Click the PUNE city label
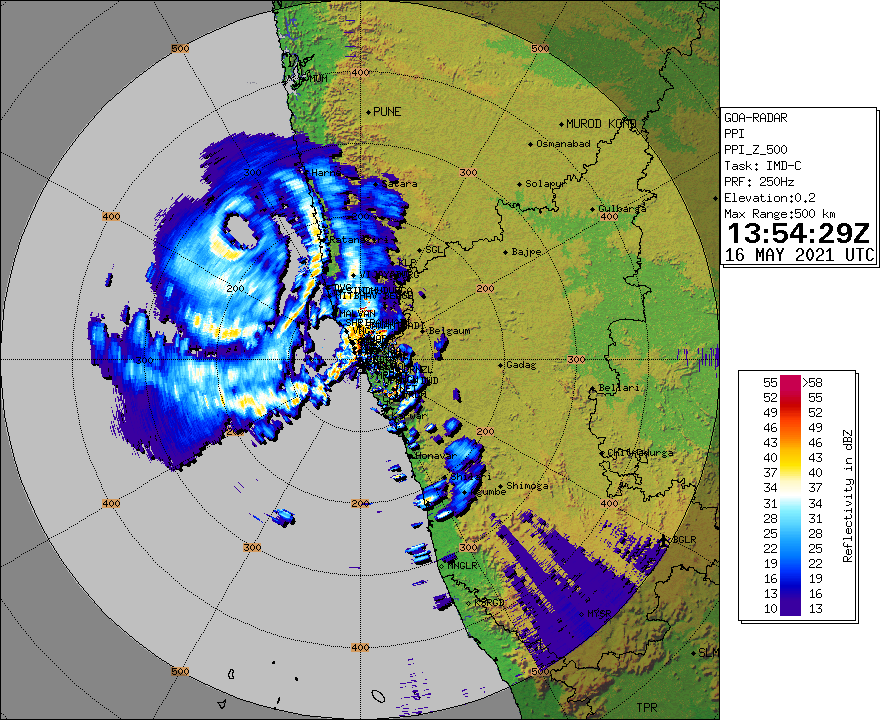 (x=387, y=112)
